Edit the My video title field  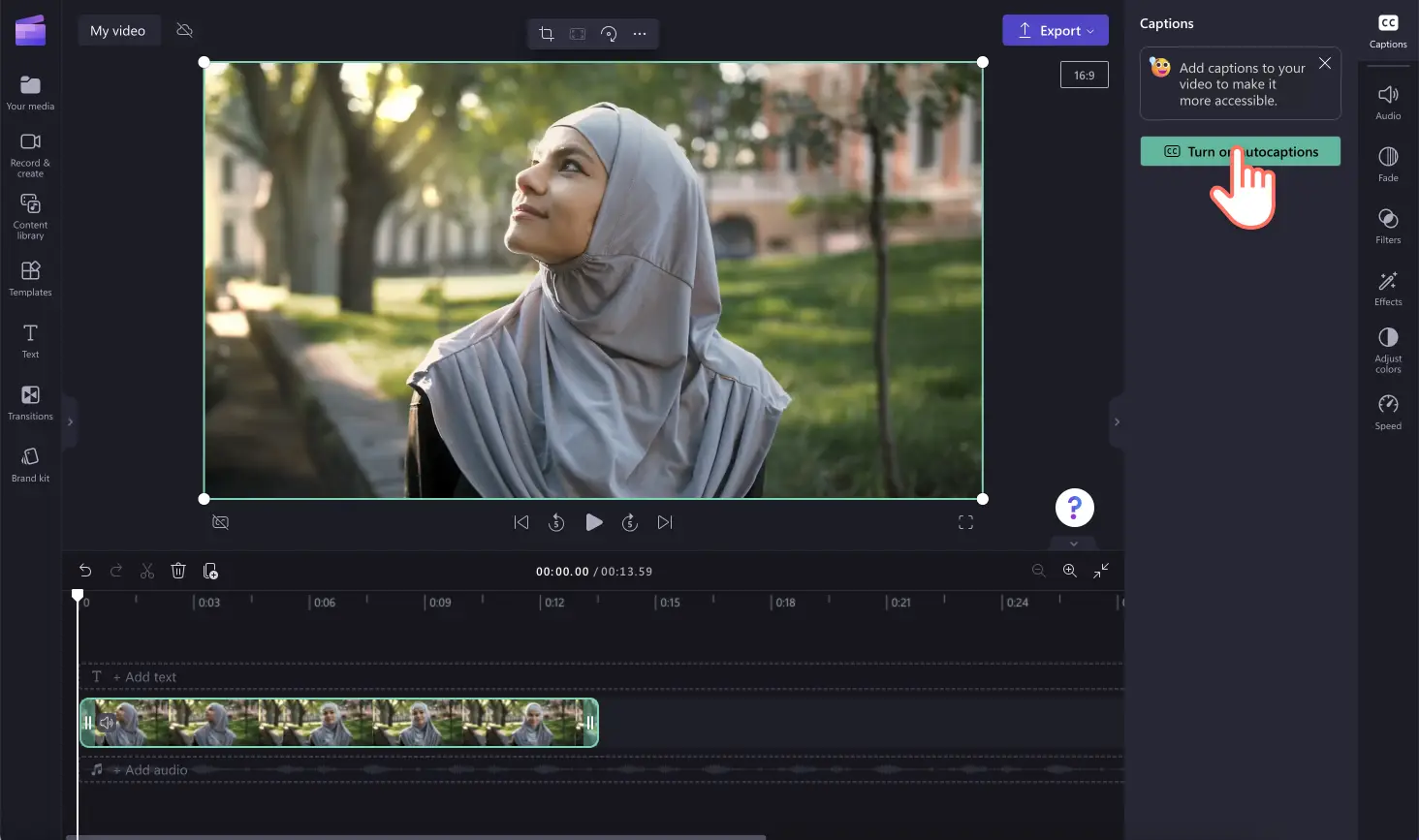click(118, 31)
